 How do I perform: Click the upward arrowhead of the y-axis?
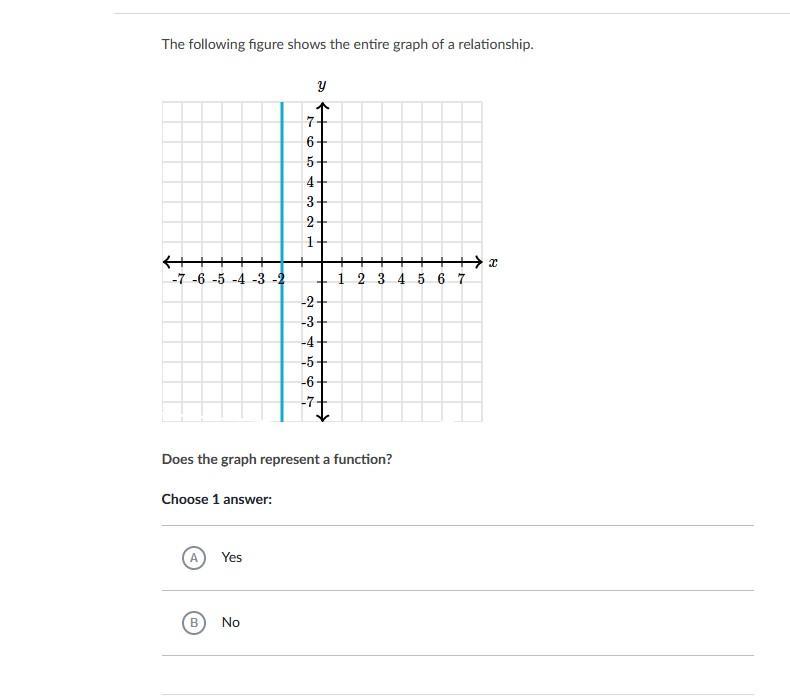coord(322,106)
